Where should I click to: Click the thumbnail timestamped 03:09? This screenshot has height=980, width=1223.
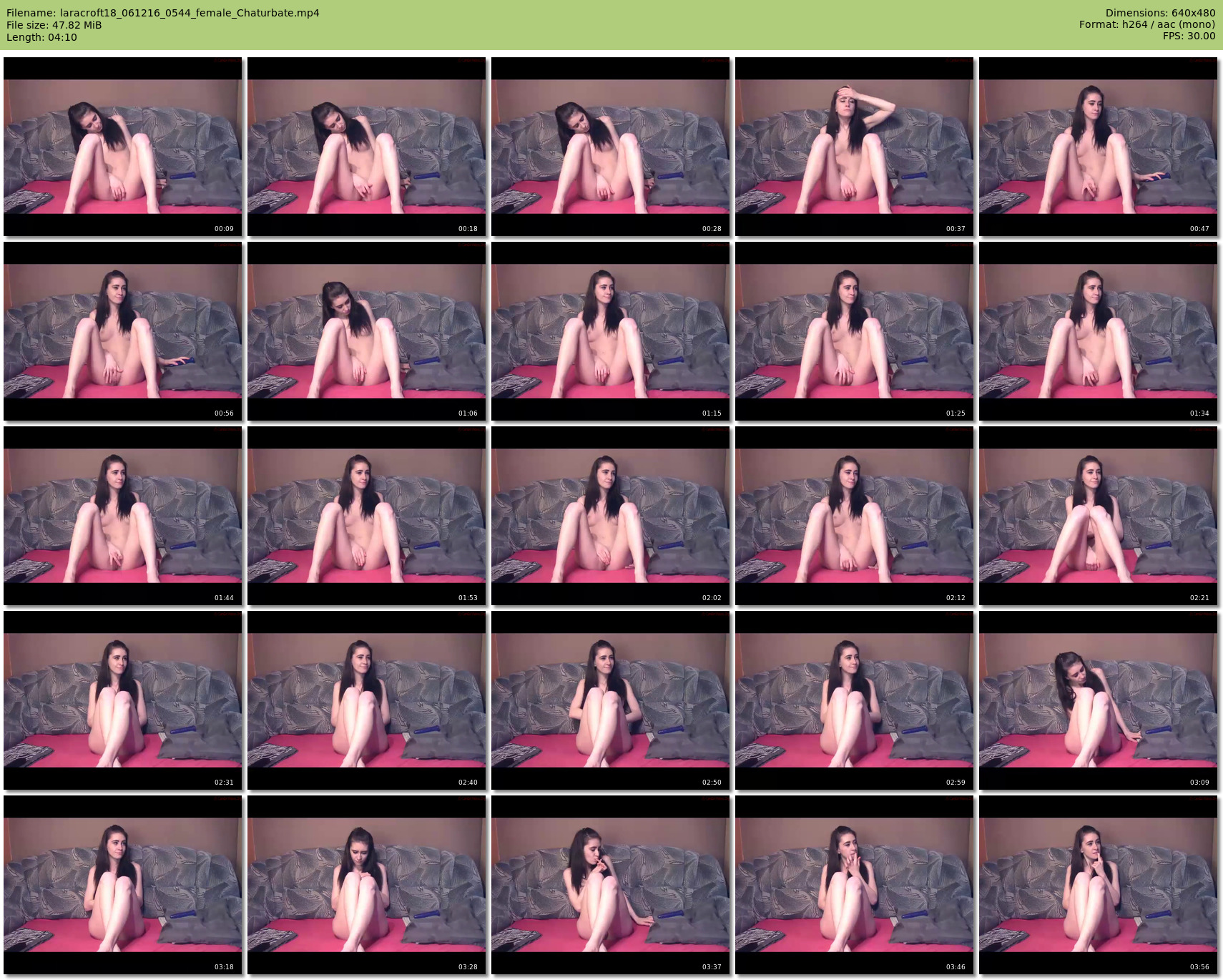(1098, 700)
